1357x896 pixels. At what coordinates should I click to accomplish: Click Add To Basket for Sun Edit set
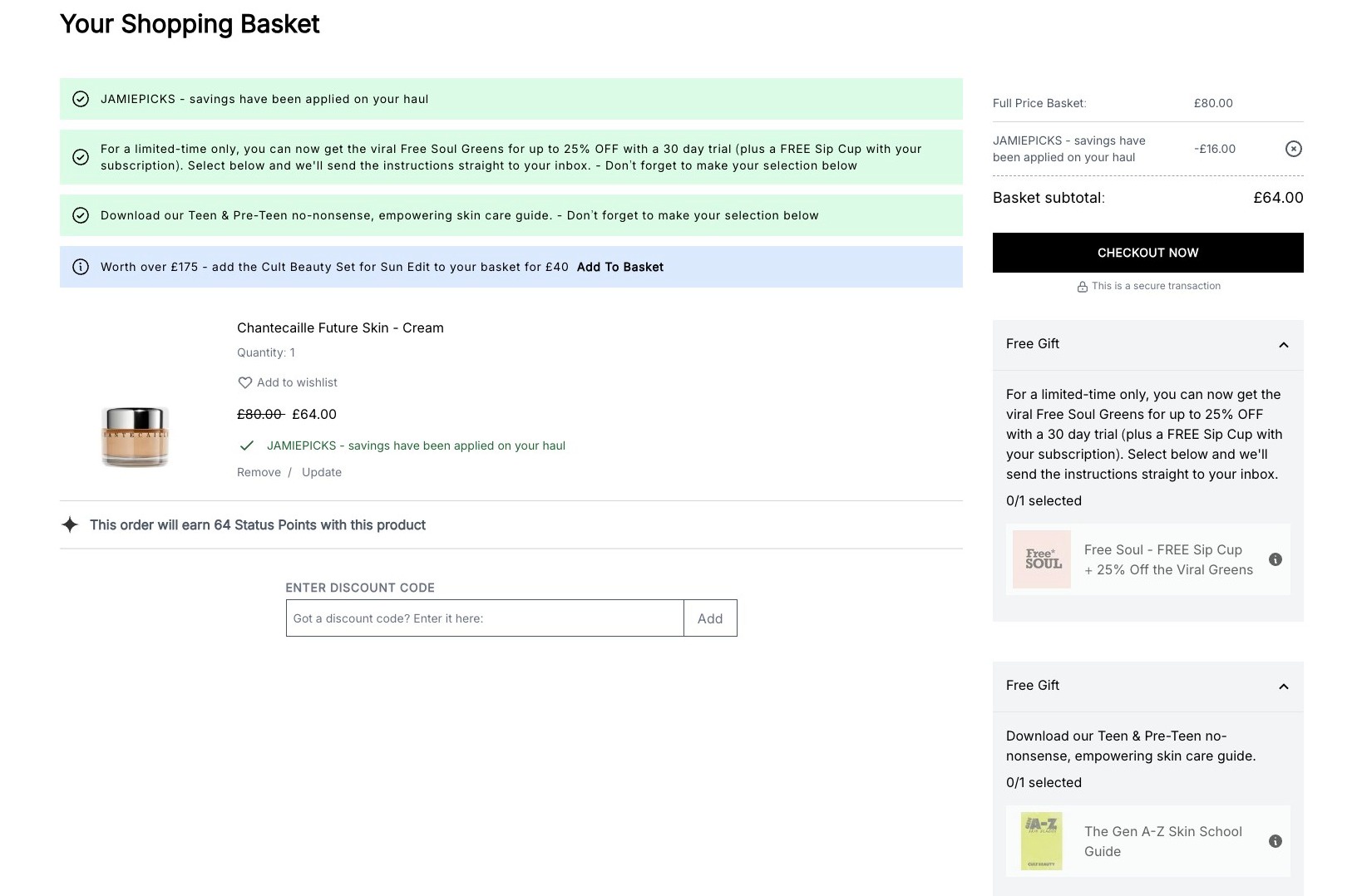(x=620, y=267)
